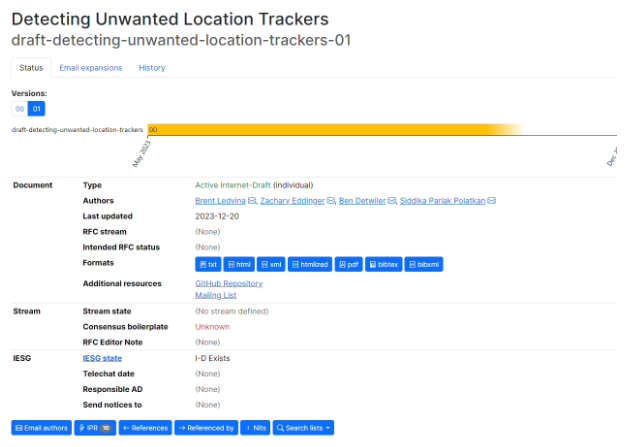Click the email envelope icon beside Brent Ledvina
625x447 pixels.
[x=253, y=201]
